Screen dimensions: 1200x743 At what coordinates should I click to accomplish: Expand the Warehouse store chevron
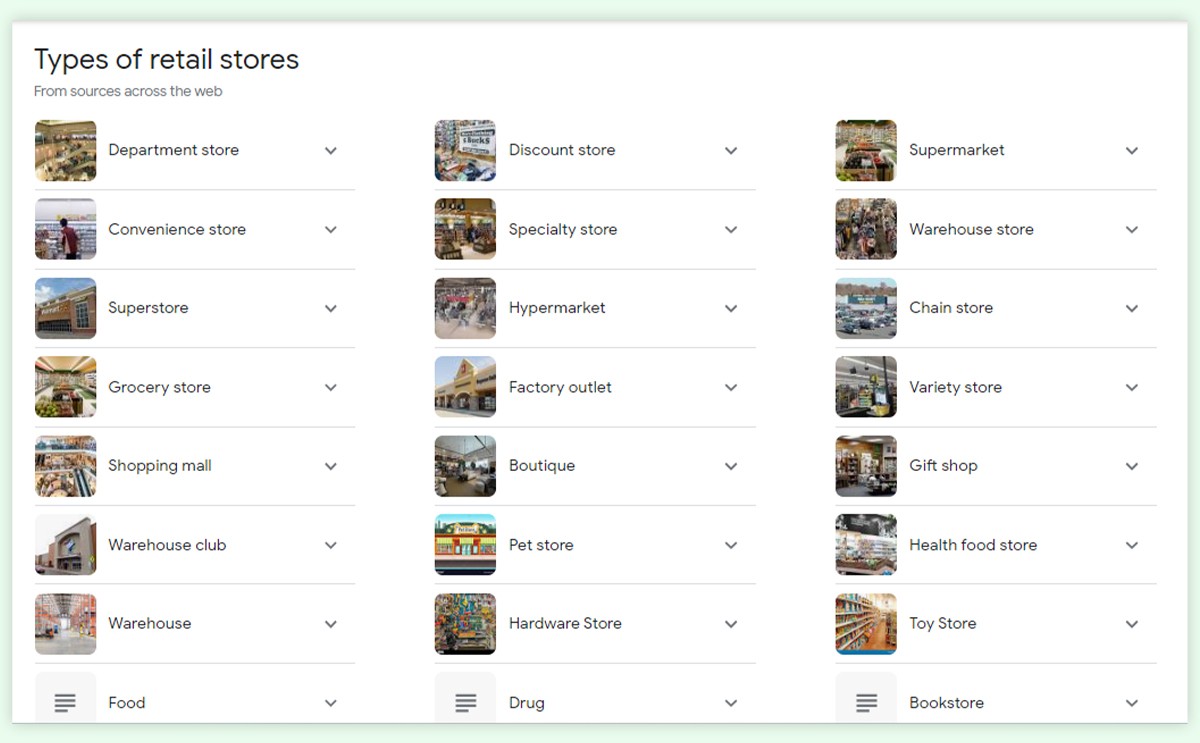1132,230
